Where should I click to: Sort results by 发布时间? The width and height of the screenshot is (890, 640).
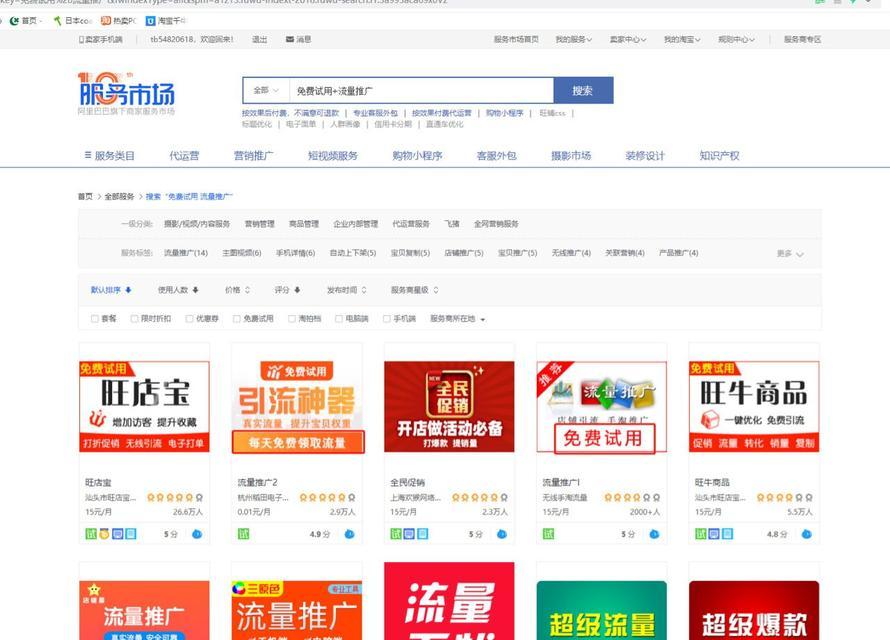pos(347,290)
